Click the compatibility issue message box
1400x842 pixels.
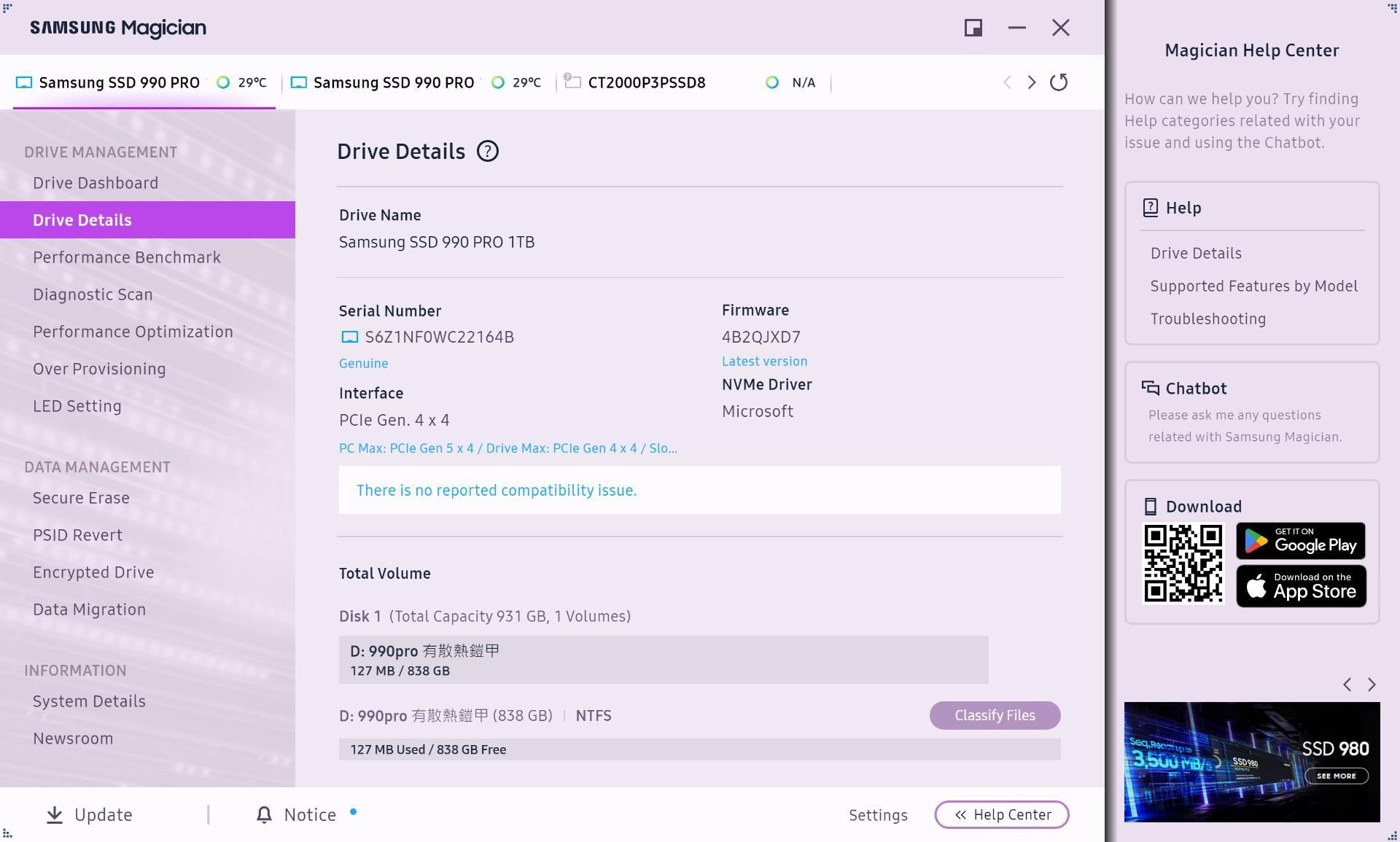(x=699, y=490)
